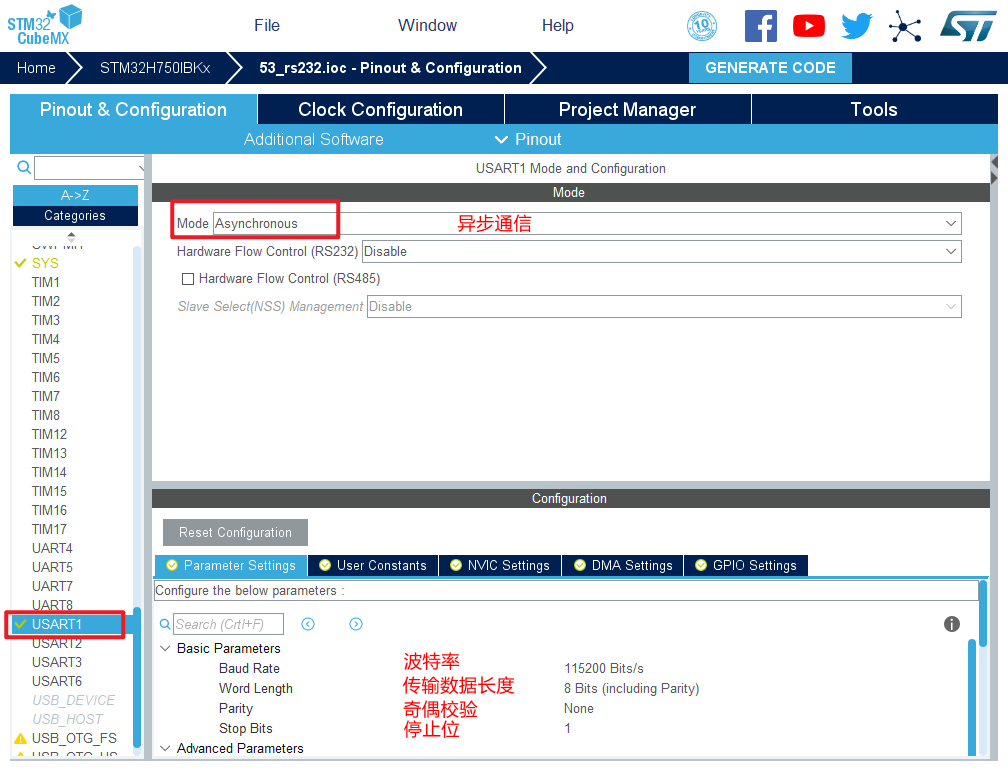The width and height of the screenshot is (1008, 771).
Task: Go to previous search result arrow
Action: pos(308,624)
